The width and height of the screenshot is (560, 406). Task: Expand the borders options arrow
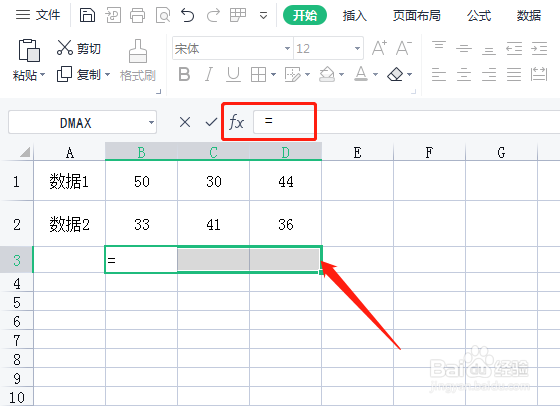273,75
